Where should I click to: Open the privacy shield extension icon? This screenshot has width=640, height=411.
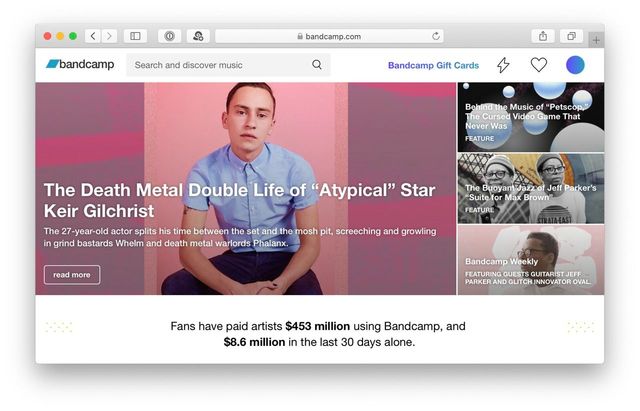click(x=169, y=36)
